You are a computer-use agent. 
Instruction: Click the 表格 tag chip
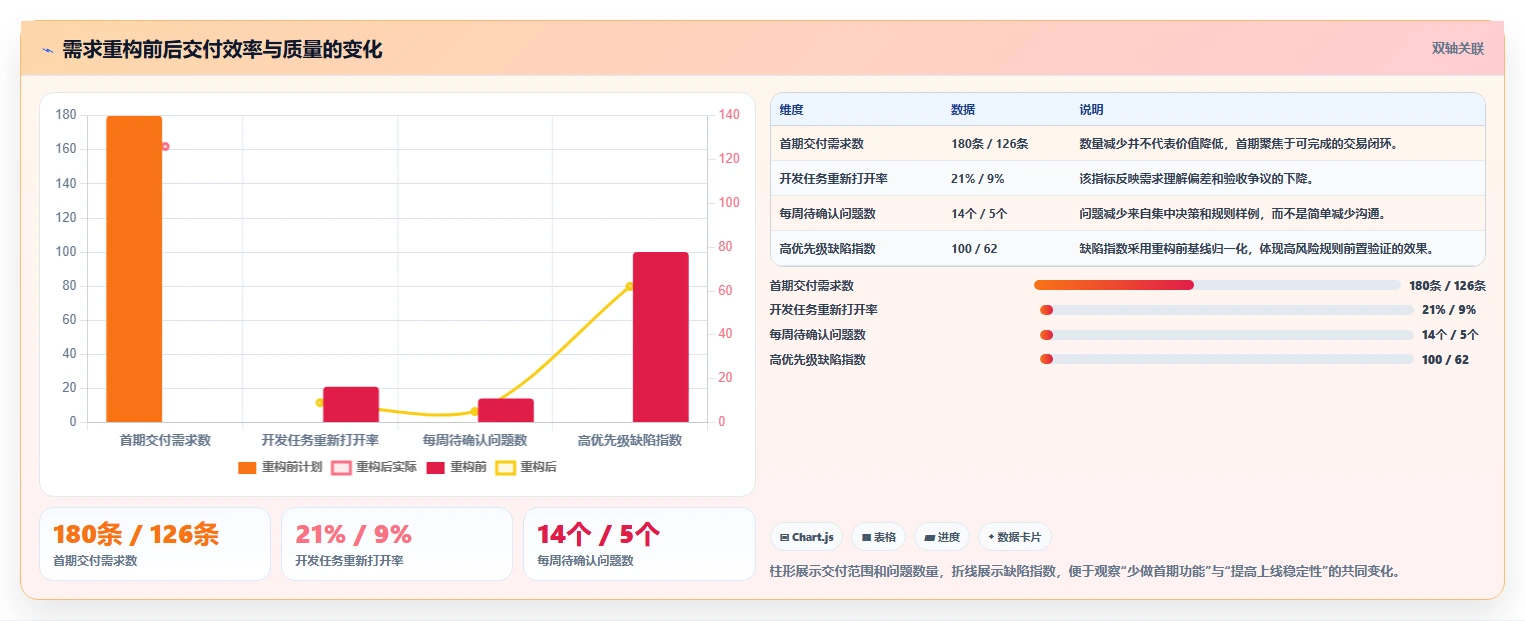pyautogui.click(x=878, y=537)
